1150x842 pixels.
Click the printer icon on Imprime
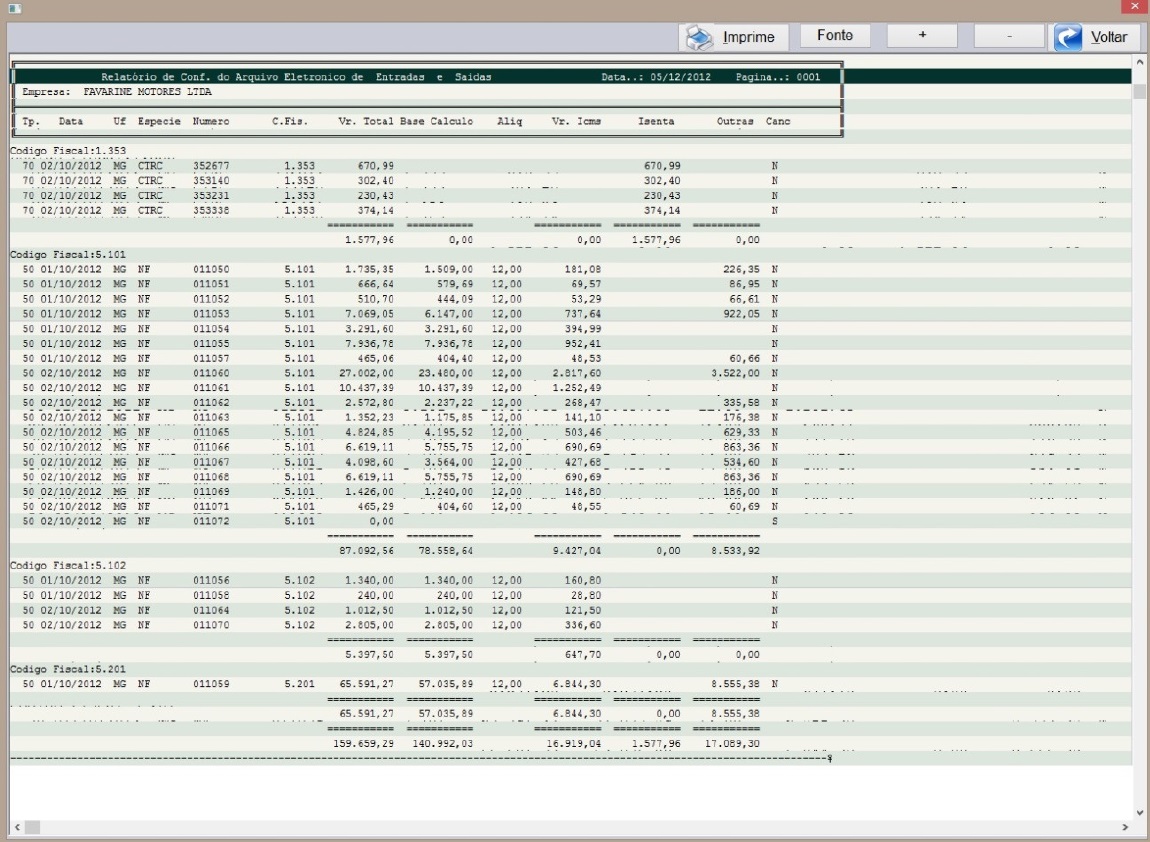pos(700,37)
